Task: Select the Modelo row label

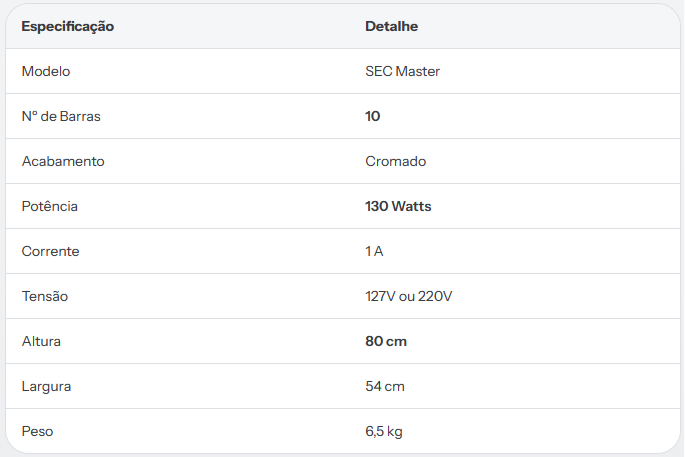Action: coord(46,71)
